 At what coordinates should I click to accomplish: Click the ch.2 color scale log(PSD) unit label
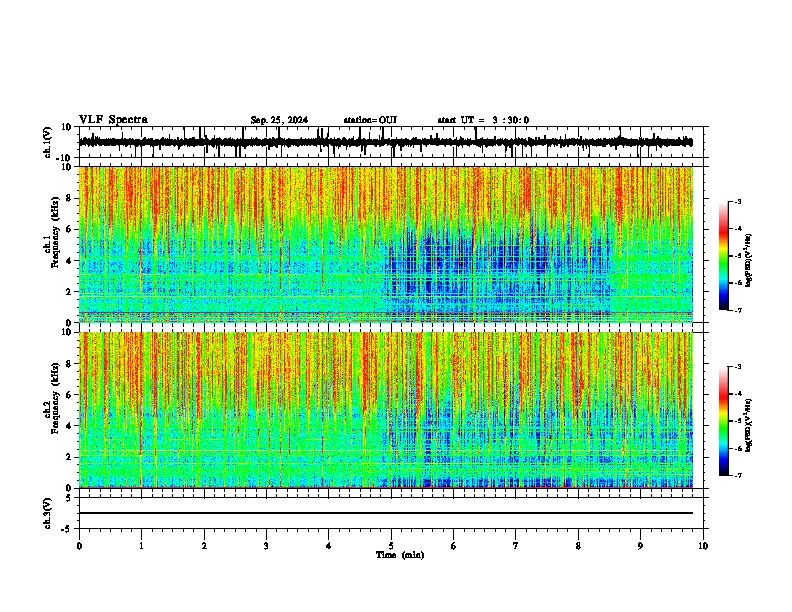pyautogui.click(x=749, y=426)
